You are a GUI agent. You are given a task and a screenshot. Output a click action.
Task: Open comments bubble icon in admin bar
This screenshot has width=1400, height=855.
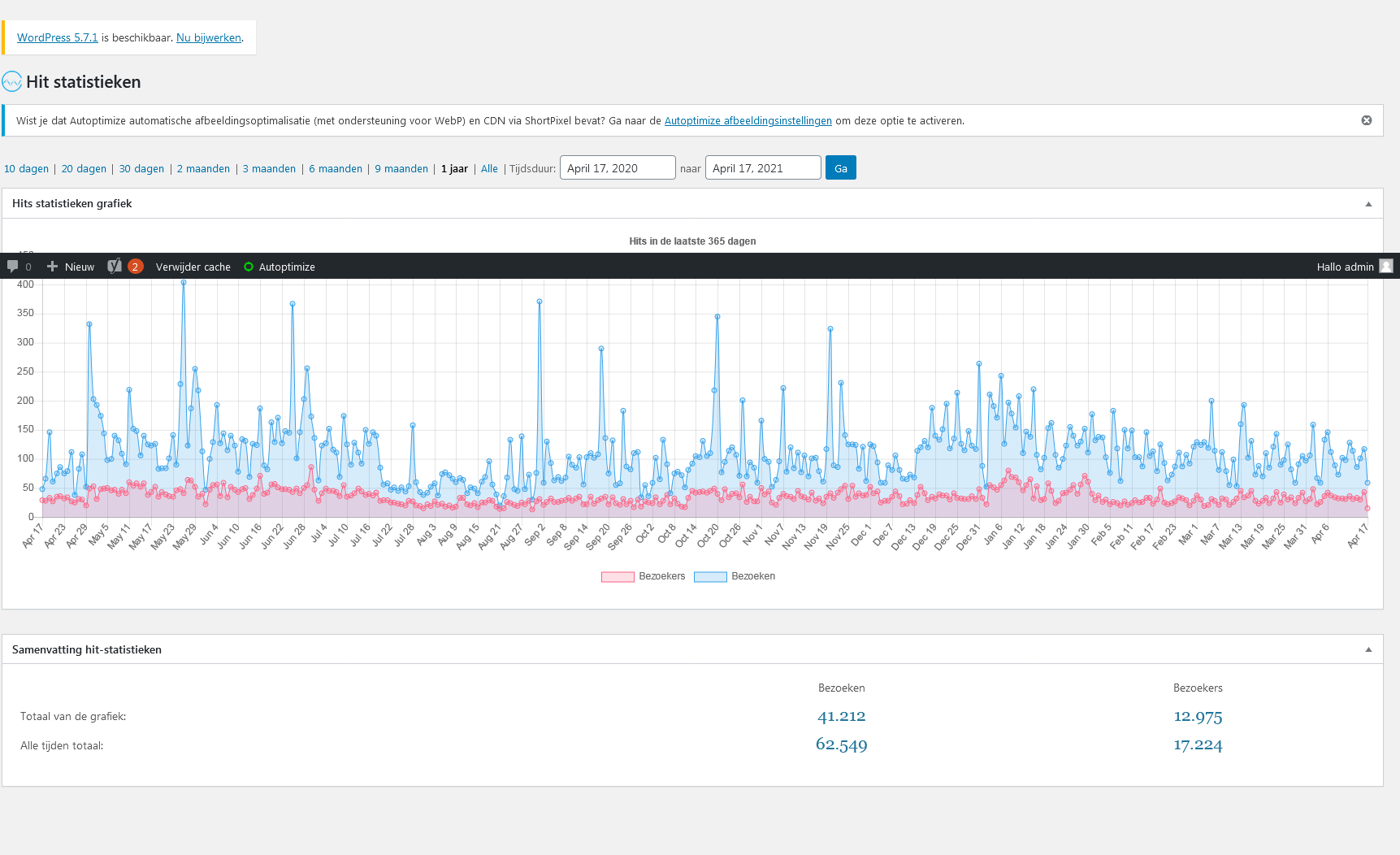(13, 267)
